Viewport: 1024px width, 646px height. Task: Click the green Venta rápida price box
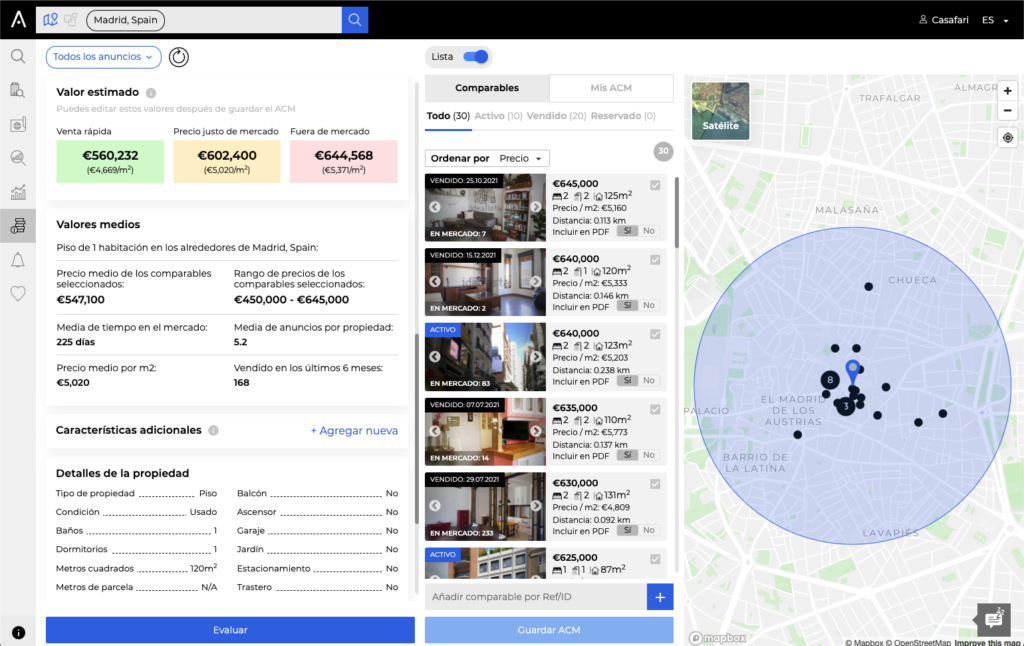(x=110, y=161)
